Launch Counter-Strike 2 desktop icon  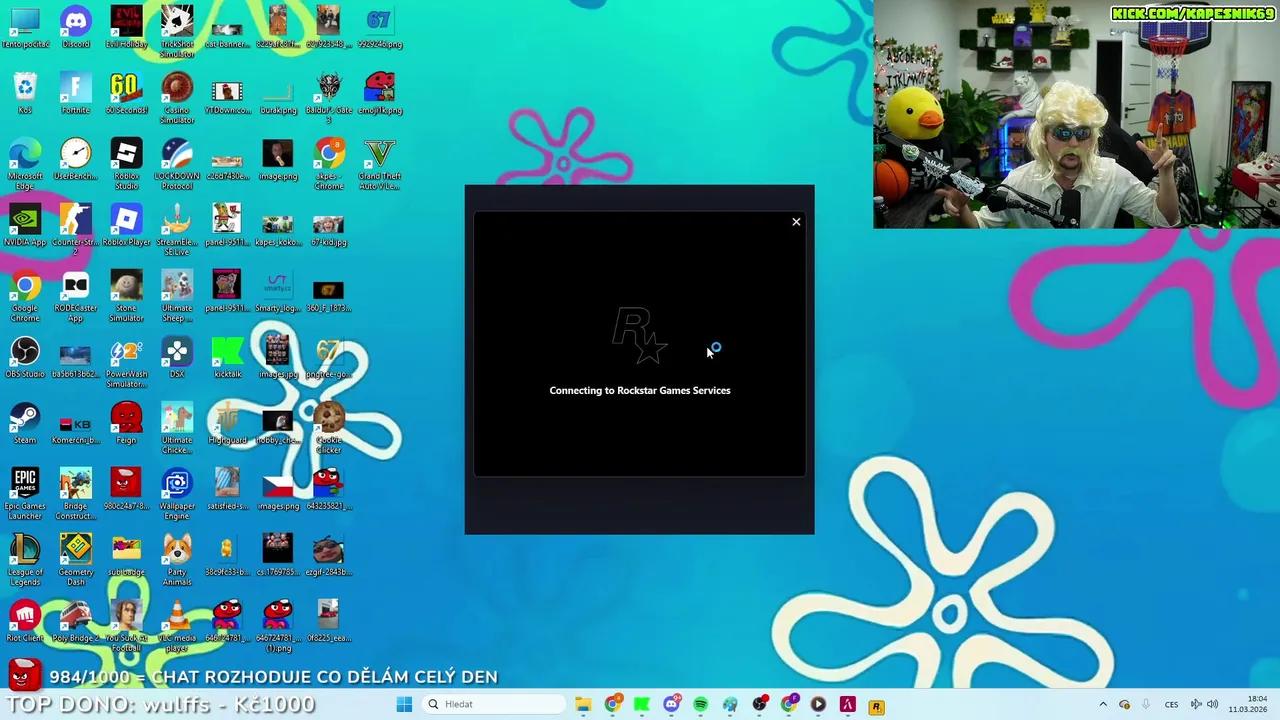tap(75, 231)
